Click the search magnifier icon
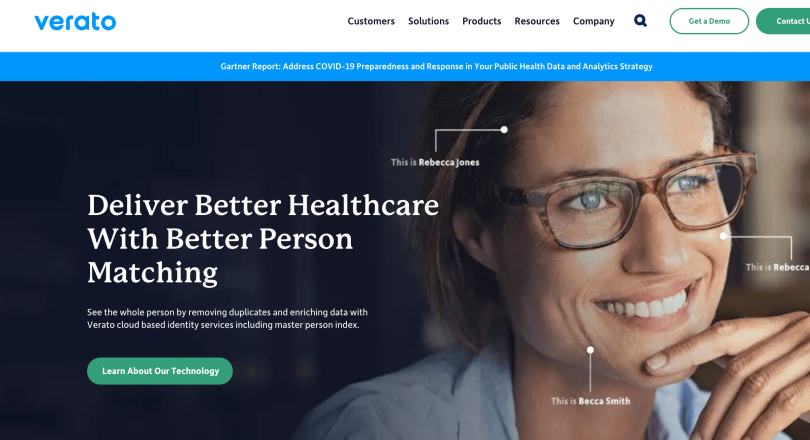The image size is (810, 440). click(x=640, y=21)
